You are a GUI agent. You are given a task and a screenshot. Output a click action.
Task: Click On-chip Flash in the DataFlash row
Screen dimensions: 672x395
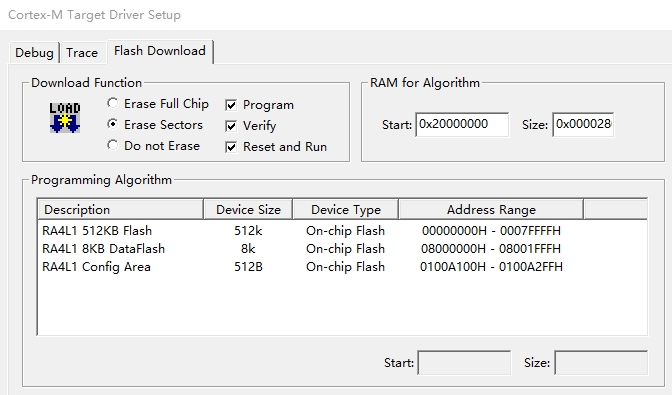(x=345, y=248)
